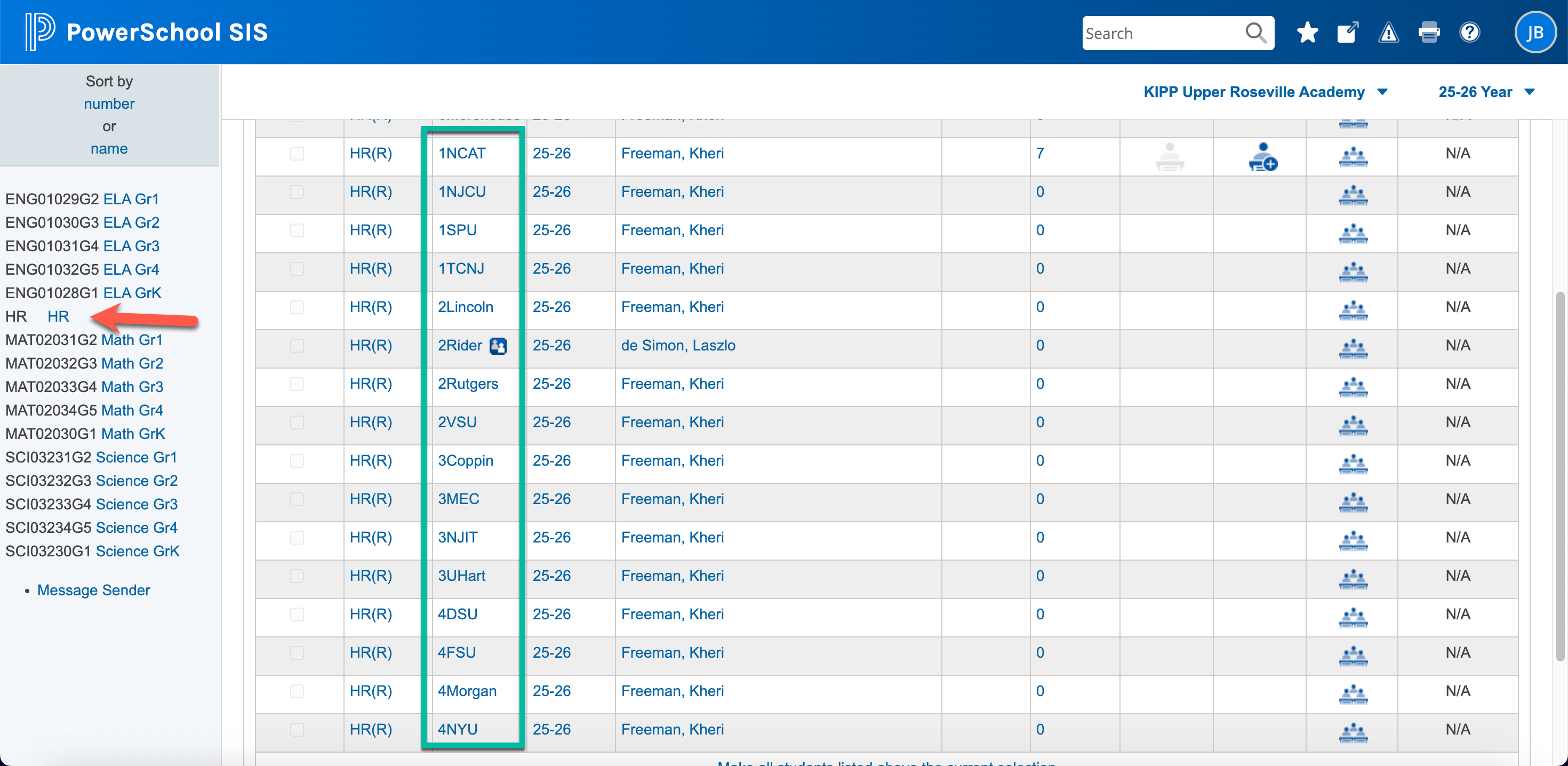Open the 25-26 Year term selector
This screenshot has height=766, width=1568.
(x=1486, y=92)
